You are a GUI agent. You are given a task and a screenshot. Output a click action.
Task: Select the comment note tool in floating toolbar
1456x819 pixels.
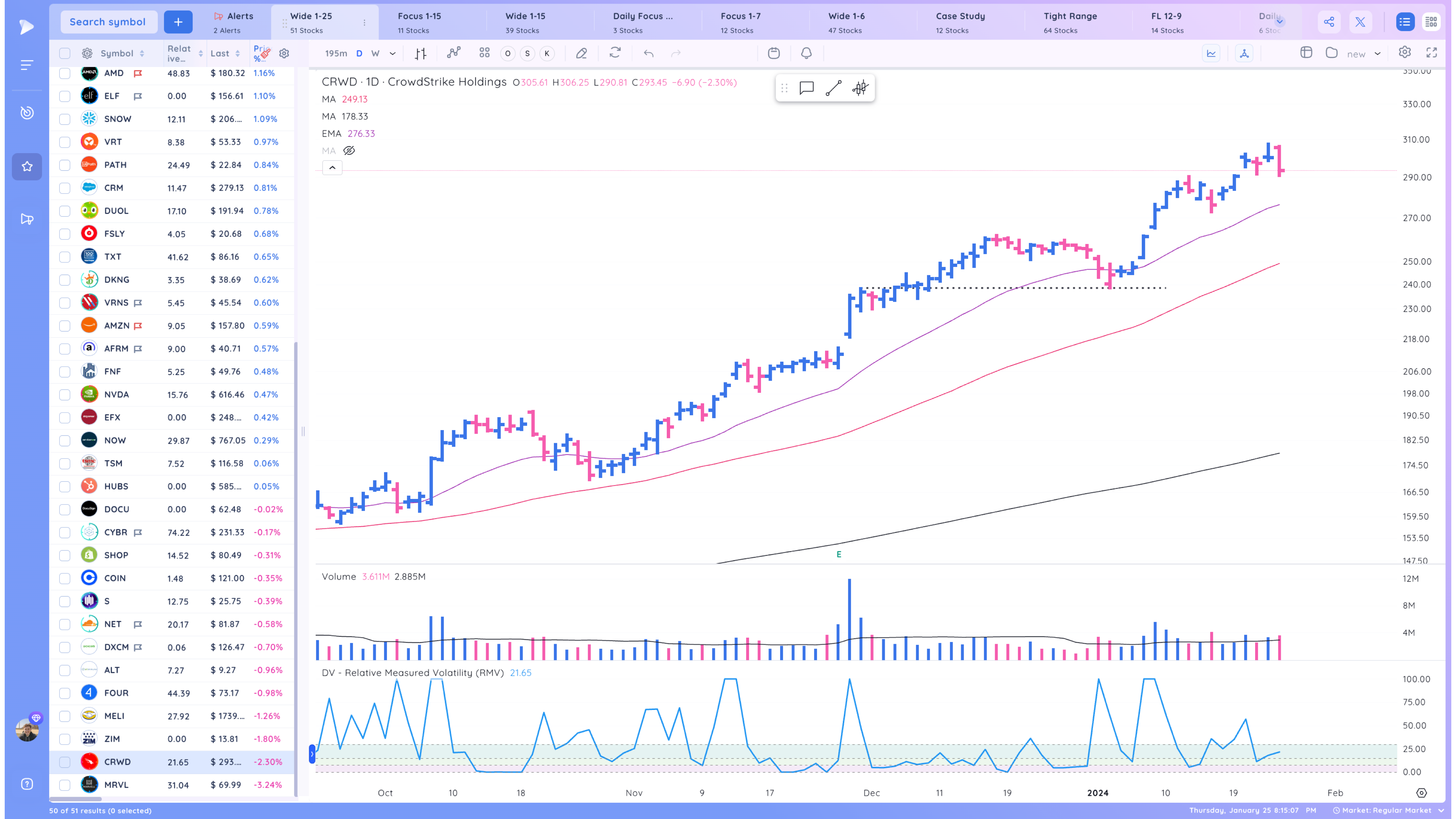click(x=807, y=88)
